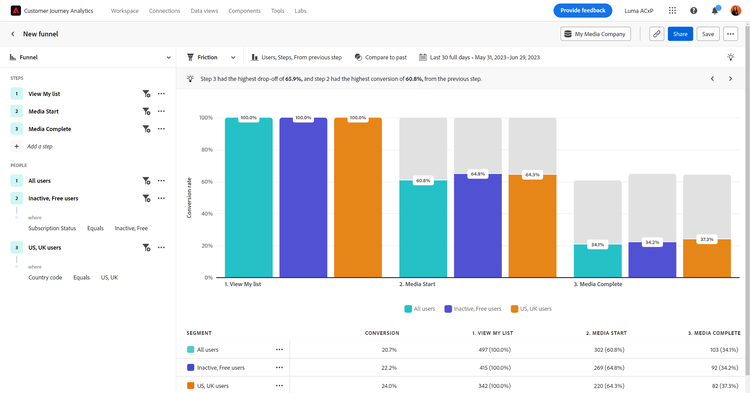Viewport: 750px width, 393px height.
Task: Toggle All users legend entry in chart
Action: pos(420,309)
